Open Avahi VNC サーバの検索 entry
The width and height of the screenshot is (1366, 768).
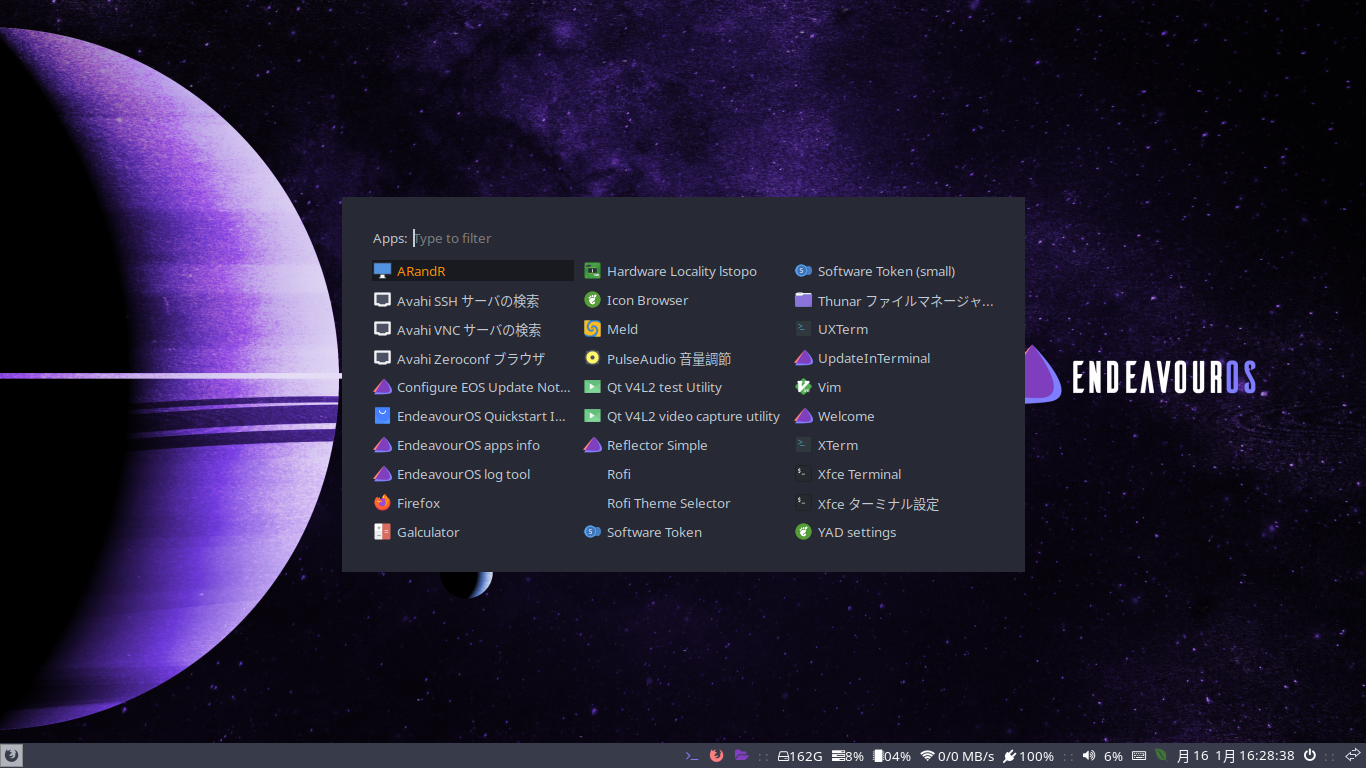click(x=472, y=329)
